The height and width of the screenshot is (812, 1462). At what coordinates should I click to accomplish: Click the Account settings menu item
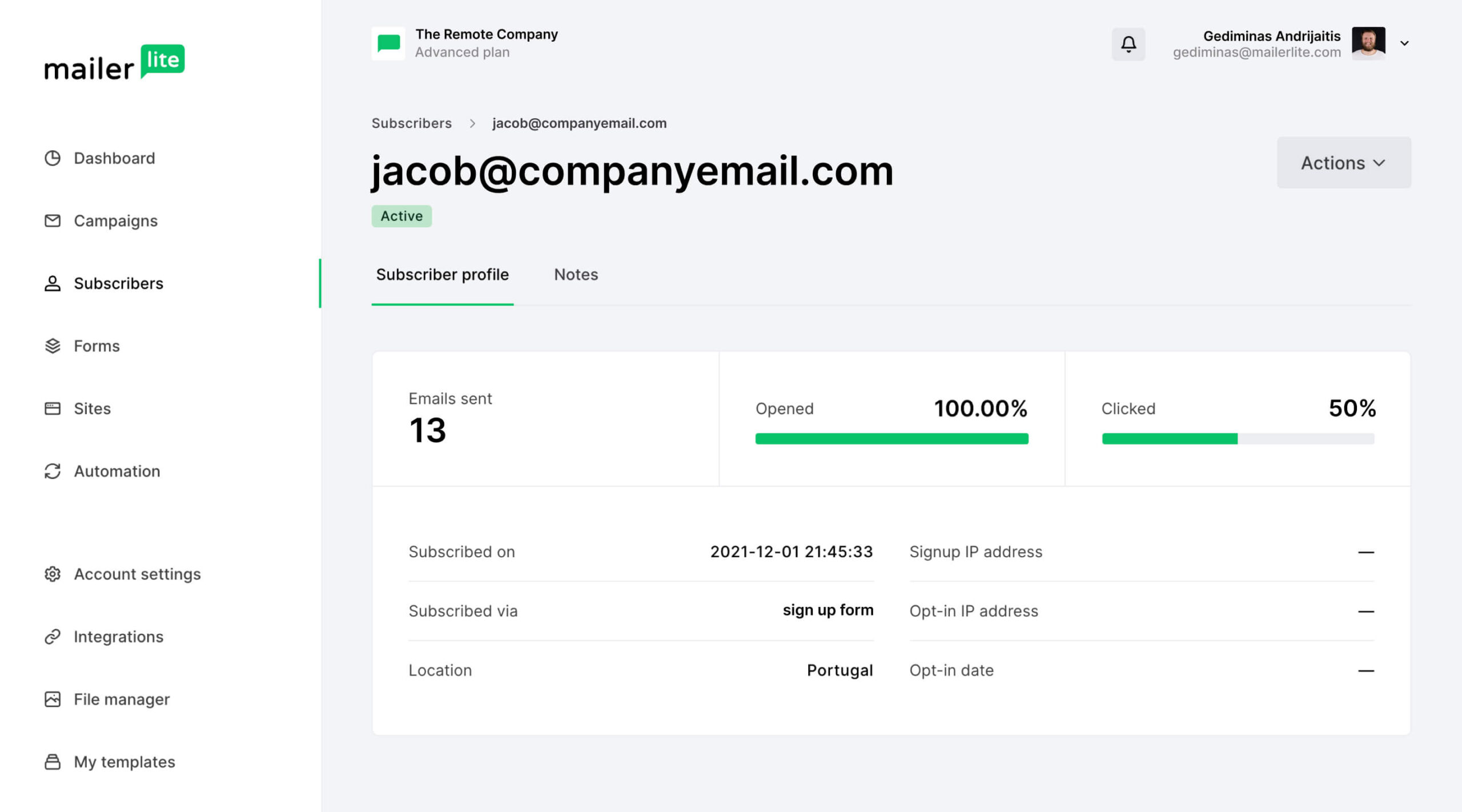click(137, 573)
